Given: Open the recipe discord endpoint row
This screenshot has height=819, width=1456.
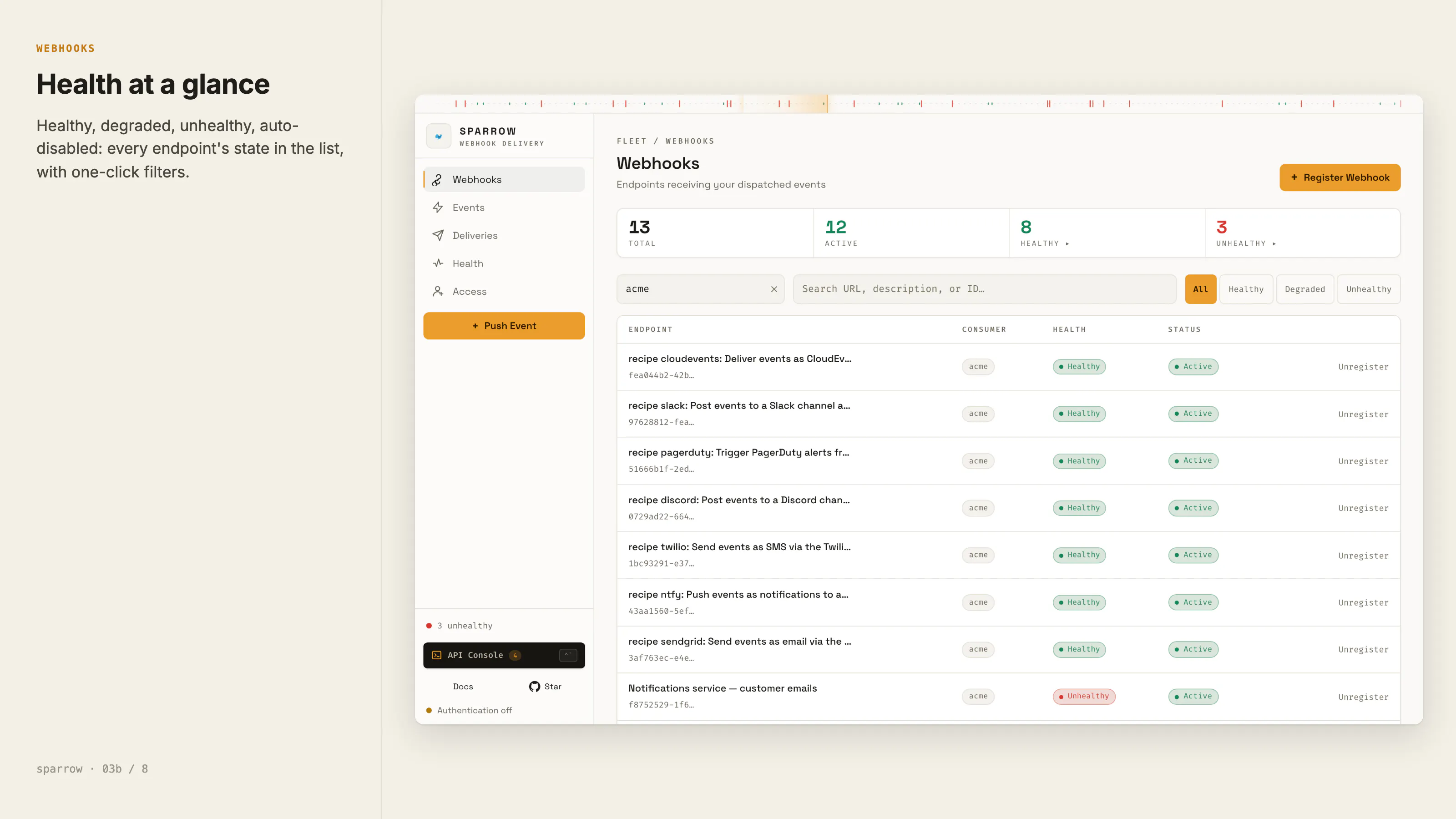Looking at the screenshot, I should 1008,508.
